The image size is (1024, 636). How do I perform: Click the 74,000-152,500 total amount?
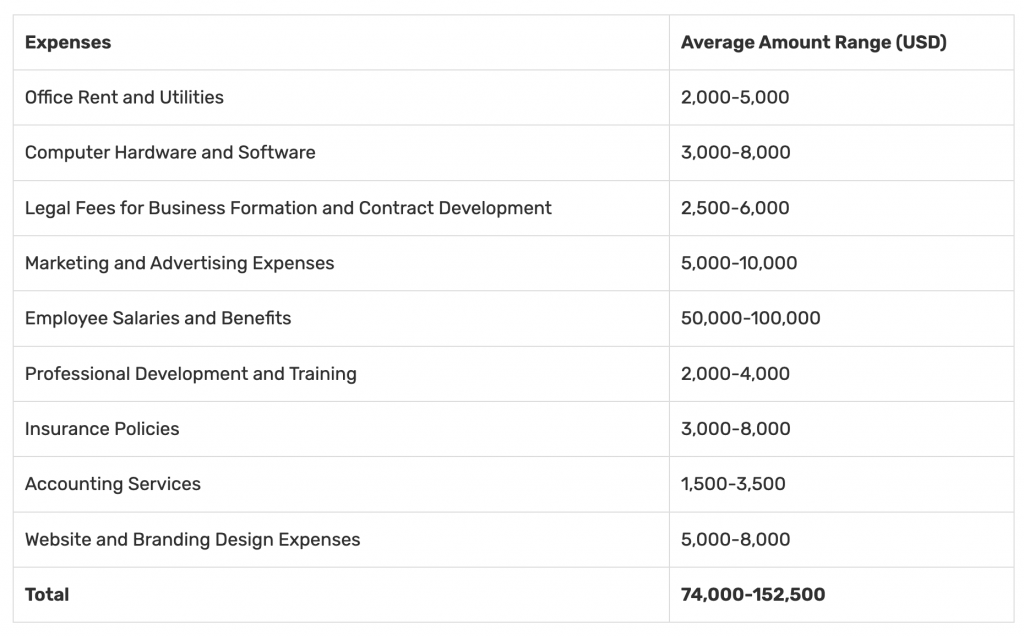click(753, 595)
